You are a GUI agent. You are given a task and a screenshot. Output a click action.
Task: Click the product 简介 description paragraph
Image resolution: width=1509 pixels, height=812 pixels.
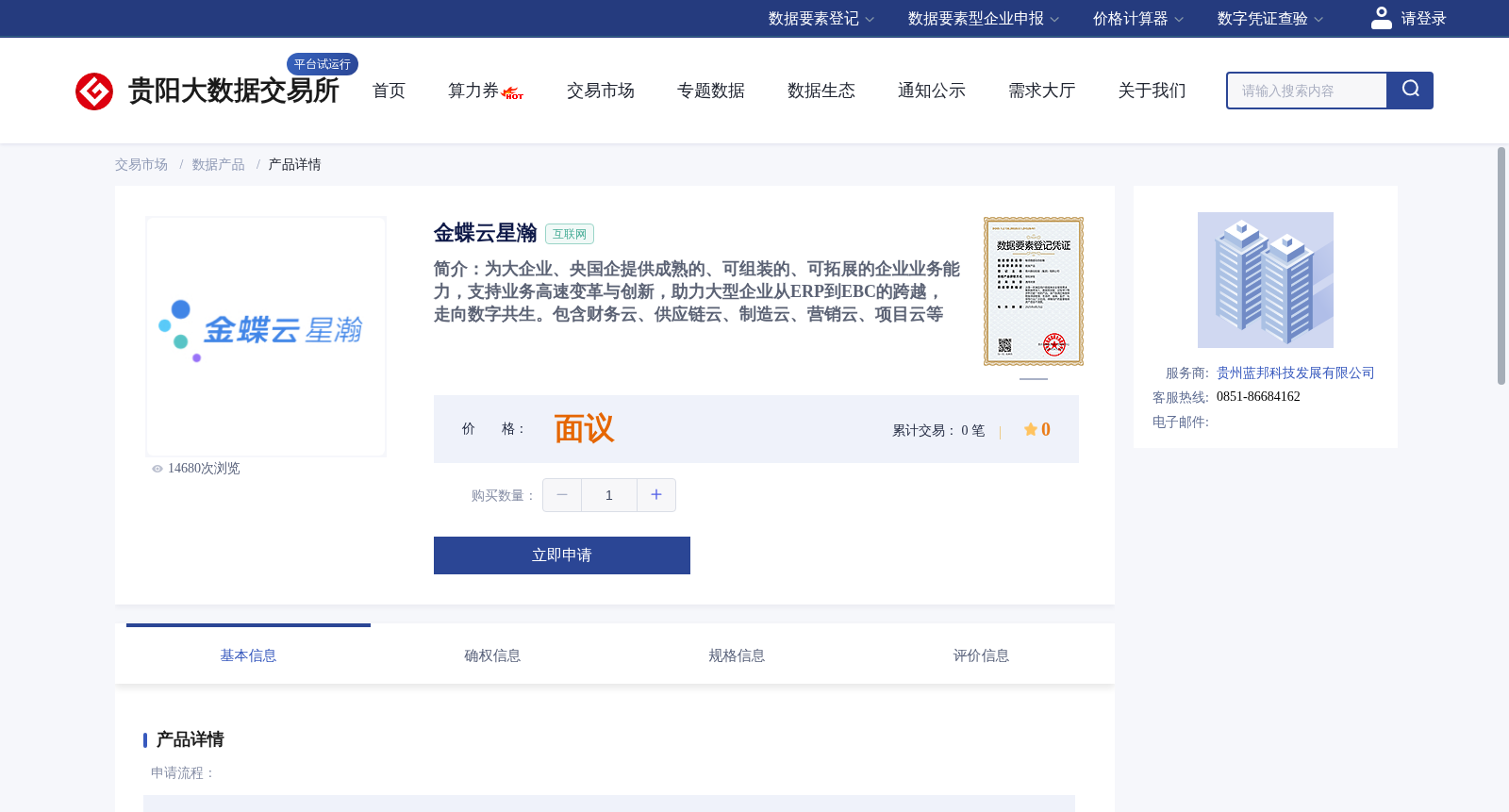697,291
